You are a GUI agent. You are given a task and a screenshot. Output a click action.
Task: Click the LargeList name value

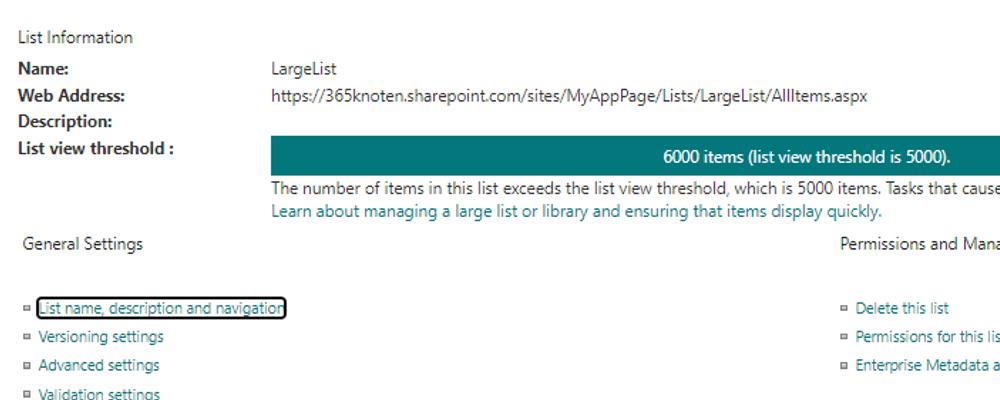(x=304, y=69)
